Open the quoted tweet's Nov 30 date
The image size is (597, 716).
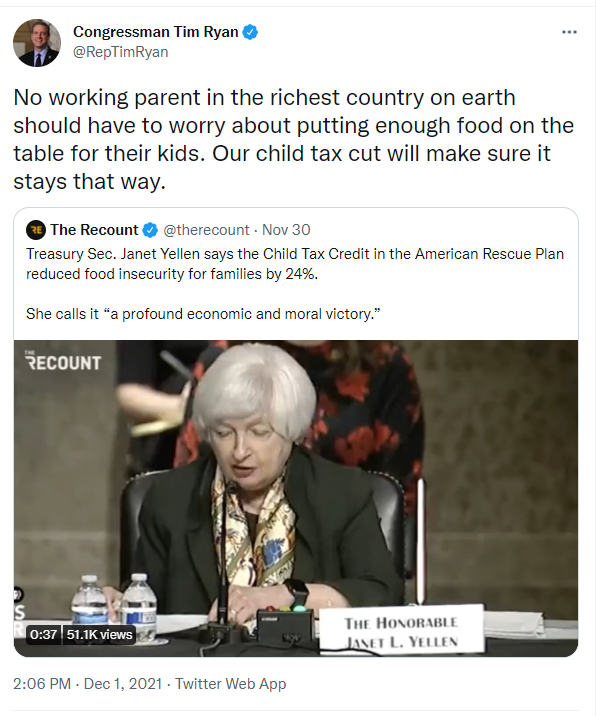click(286, 230)
